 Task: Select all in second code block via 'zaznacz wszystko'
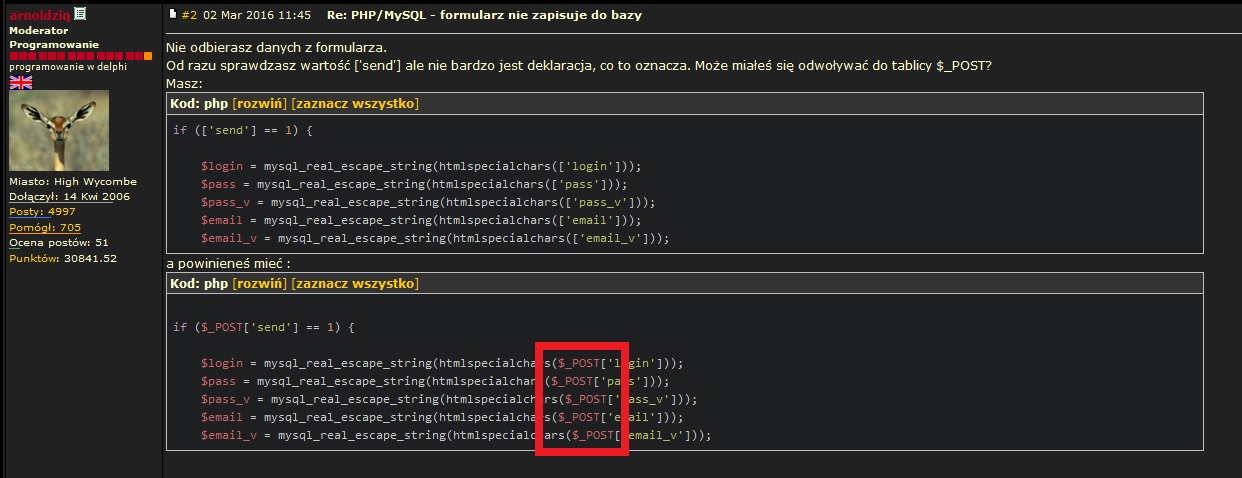tap(355, 284)
